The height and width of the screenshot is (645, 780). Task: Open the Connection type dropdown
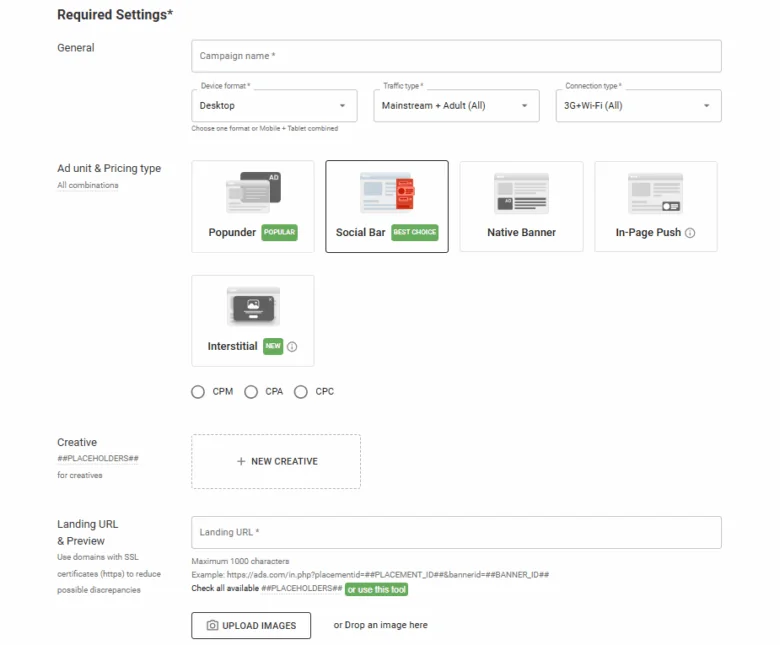pyautogui.click(x=638, y=106)
